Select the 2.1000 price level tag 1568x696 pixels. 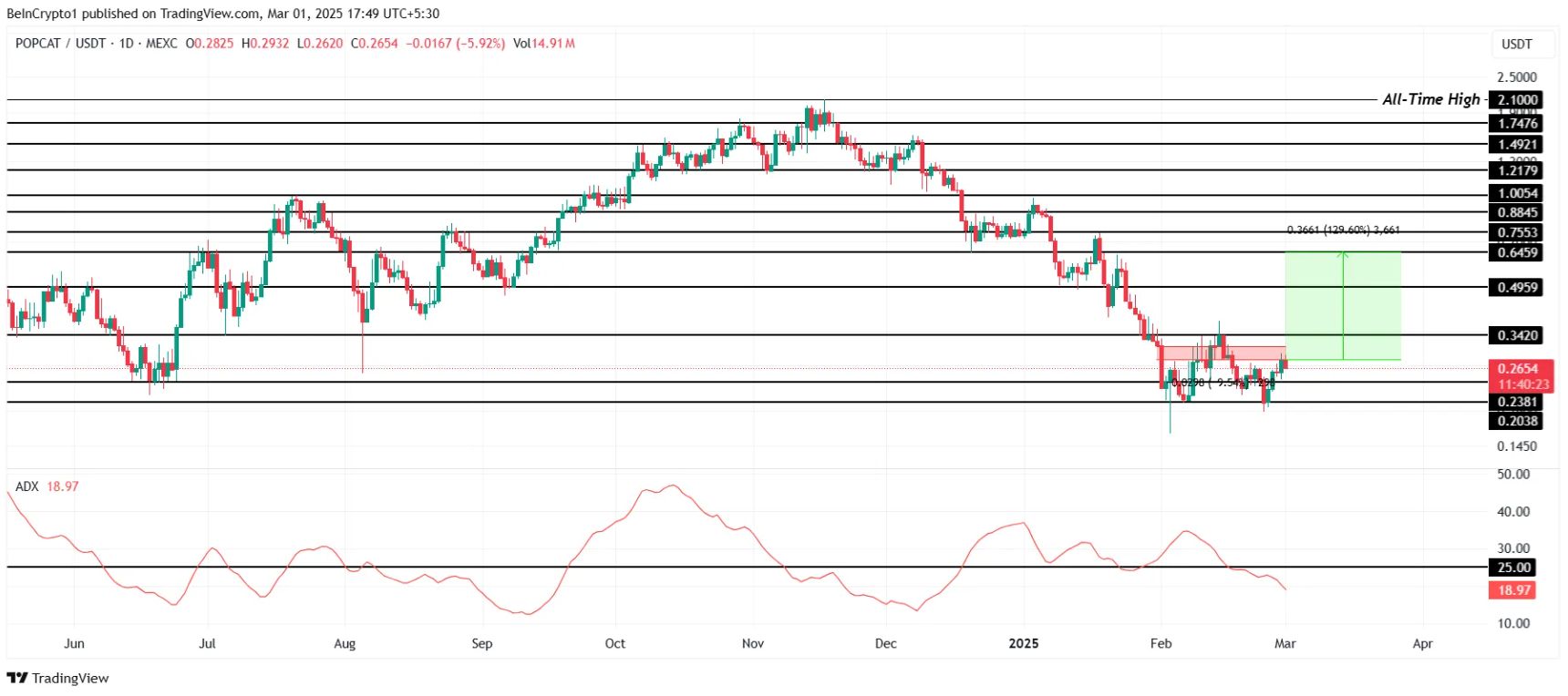1518,100
